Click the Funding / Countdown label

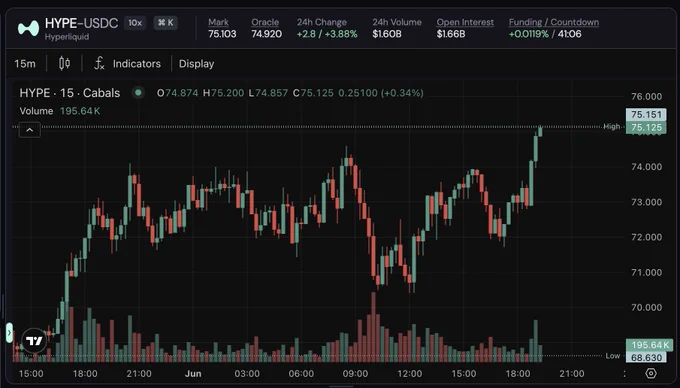[x=554, y=22]
